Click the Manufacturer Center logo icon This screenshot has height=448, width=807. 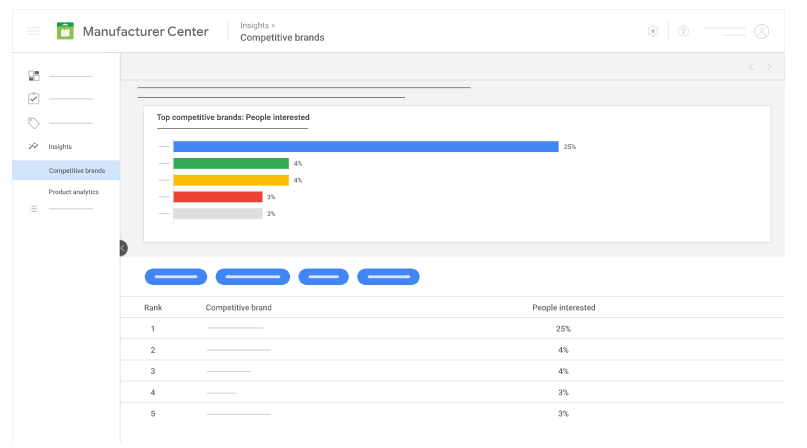[x=65, y=31]
